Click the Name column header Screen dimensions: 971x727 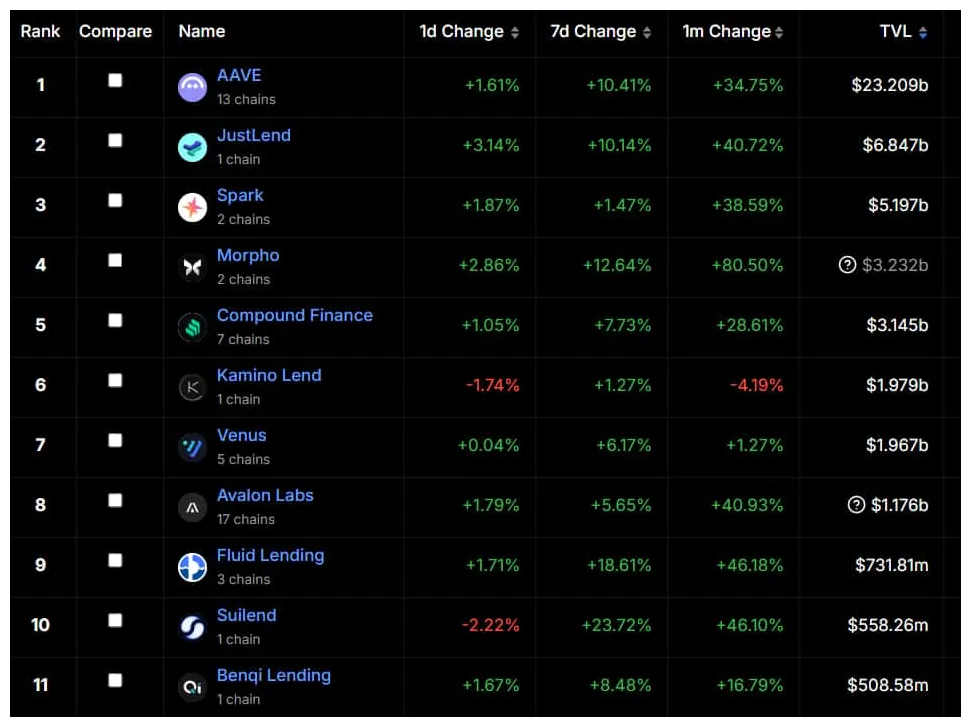(x=201, y=31)
